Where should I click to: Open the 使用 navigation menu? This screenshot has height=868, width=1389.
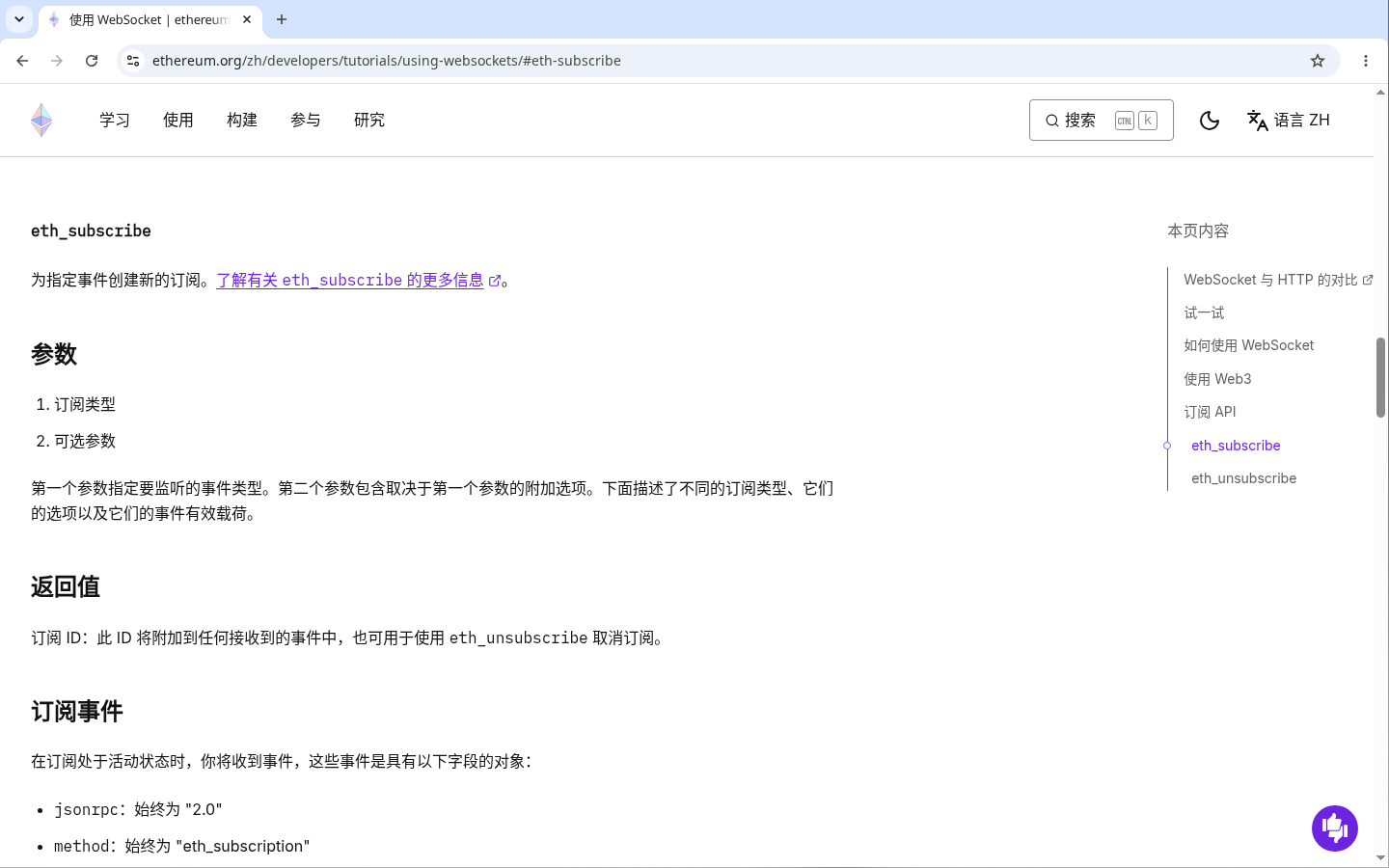point(178,121)
